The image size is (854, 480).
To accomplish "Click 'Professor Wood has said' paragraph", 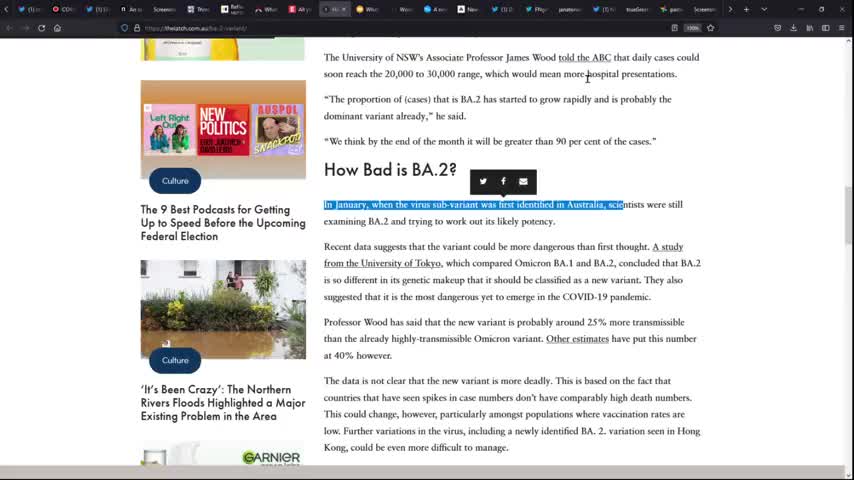I will 510,339.
